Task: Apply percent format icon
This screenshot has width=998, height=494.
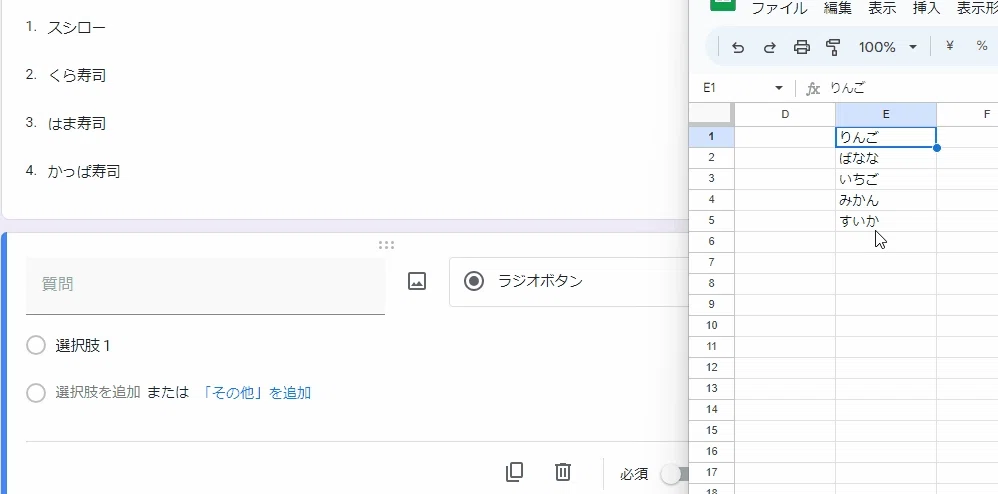Action: point(981,46)
